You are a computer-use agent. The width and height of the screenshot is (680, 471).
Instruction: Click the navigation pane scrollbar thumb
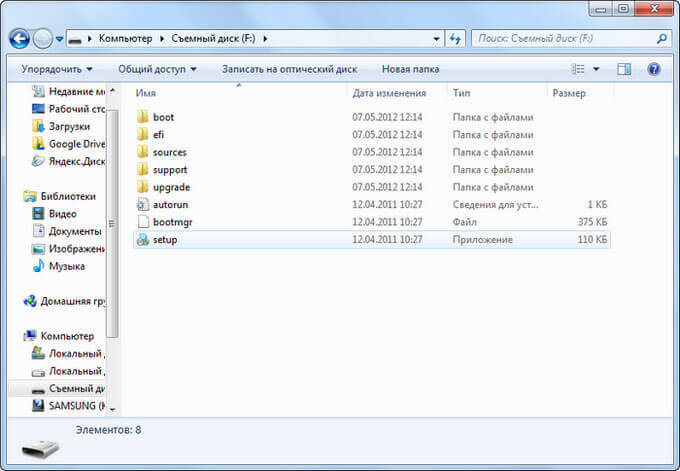112,223
